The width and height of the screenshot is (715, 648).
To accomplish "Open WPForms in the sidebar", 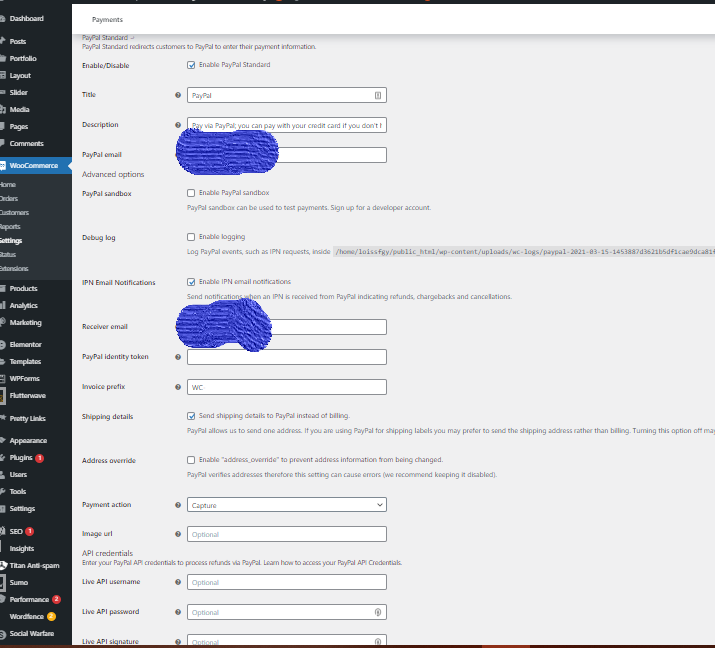I will [25, 378].
